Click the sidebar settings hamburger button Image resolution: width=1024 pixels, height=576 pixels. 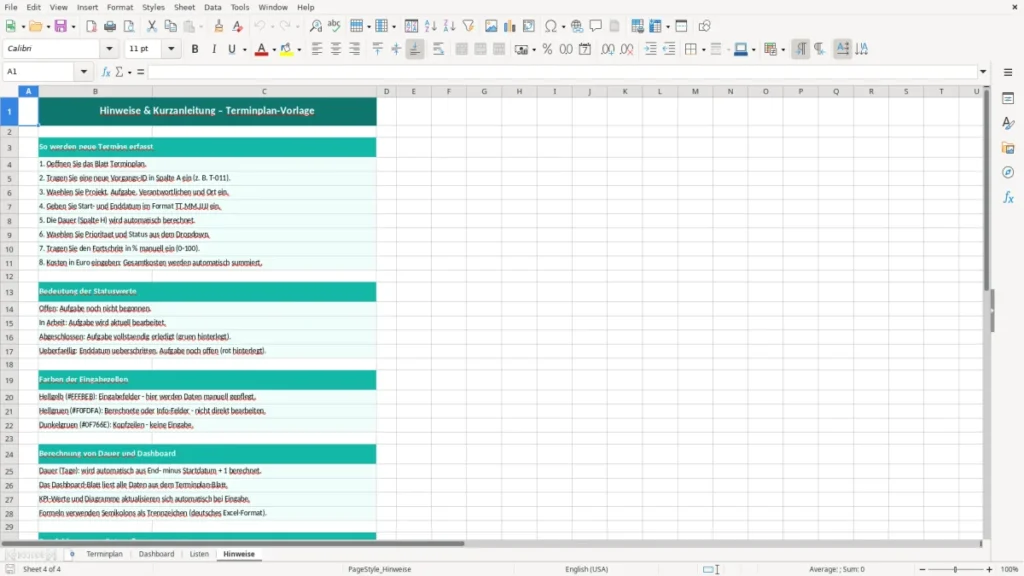1008,72
